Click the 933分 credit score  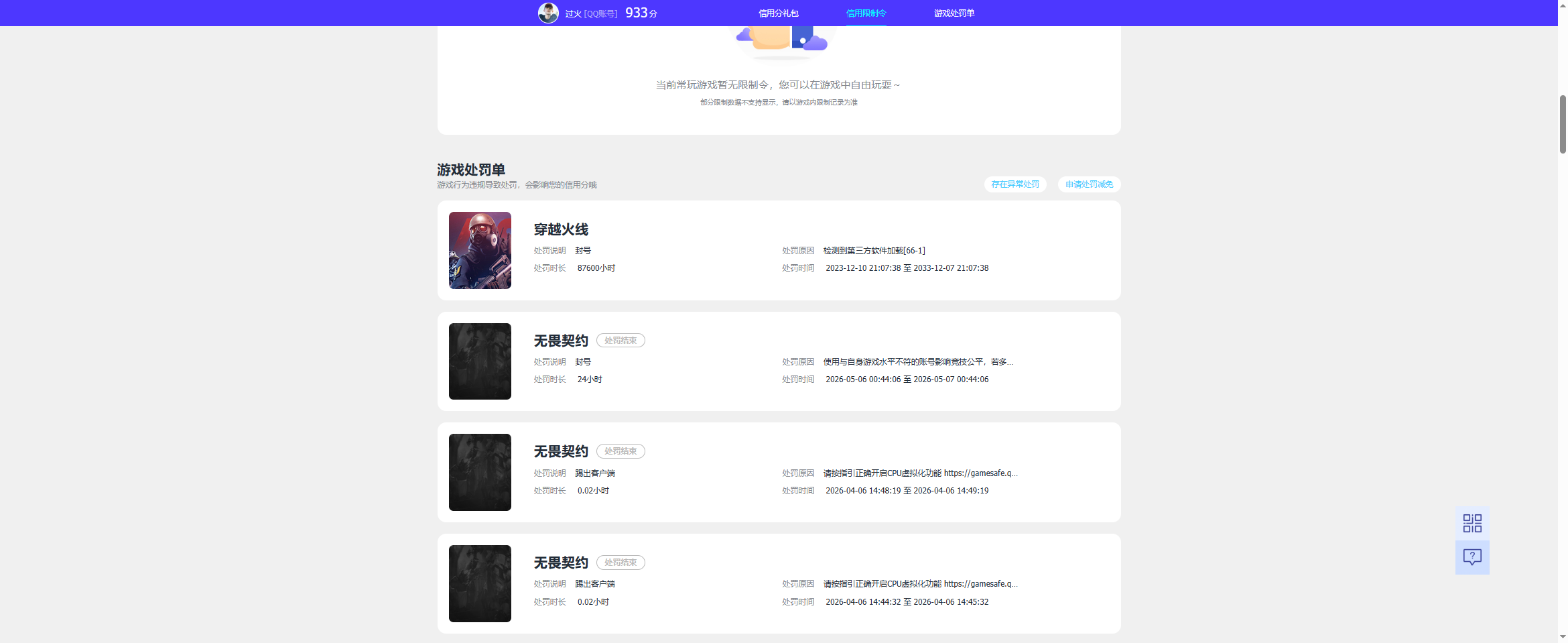[x=641, y=13]
